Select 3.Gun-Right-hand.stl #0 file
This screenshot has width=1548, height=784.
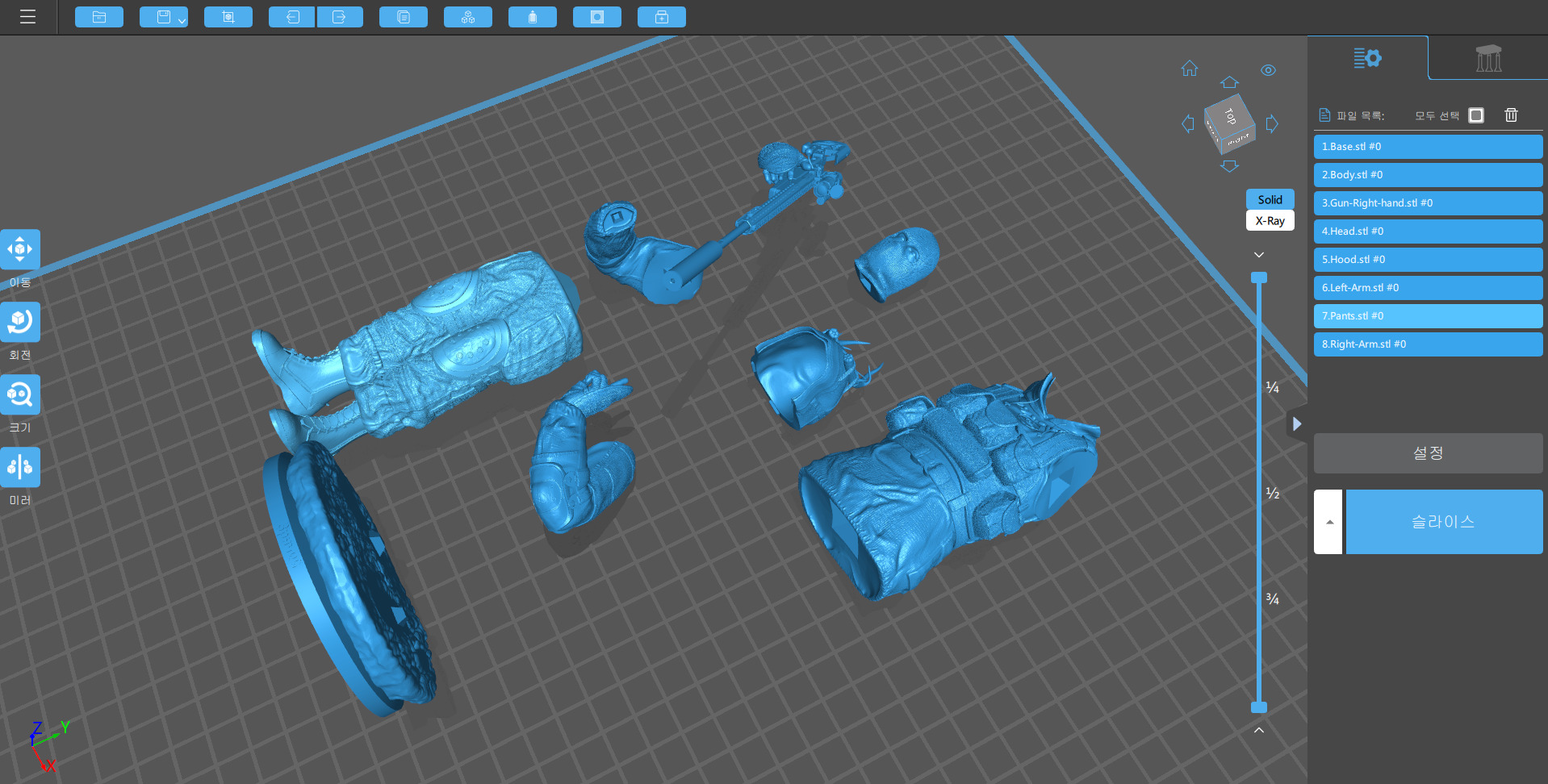[x=1428, y=203]
